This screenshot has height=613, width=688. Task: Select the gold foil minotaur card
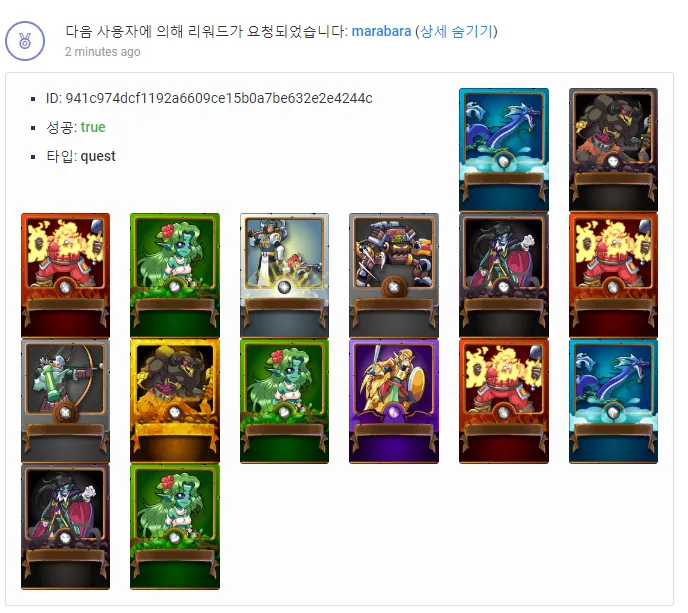pyautogui.click(x=175, y=401)
